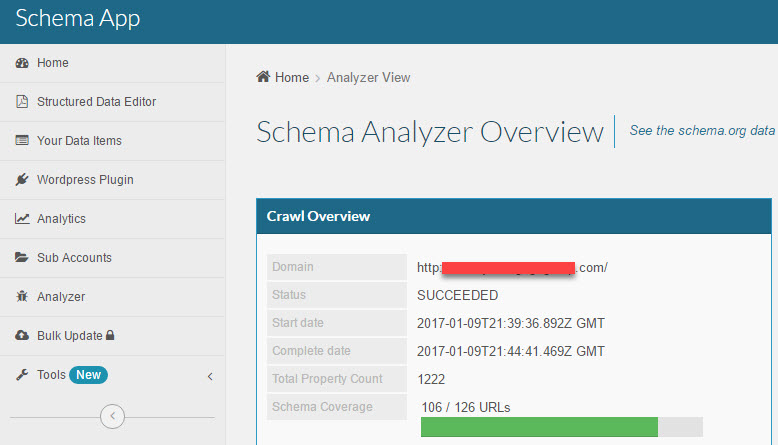Click the Home dashboard icon in sidebar

[22, 63]
